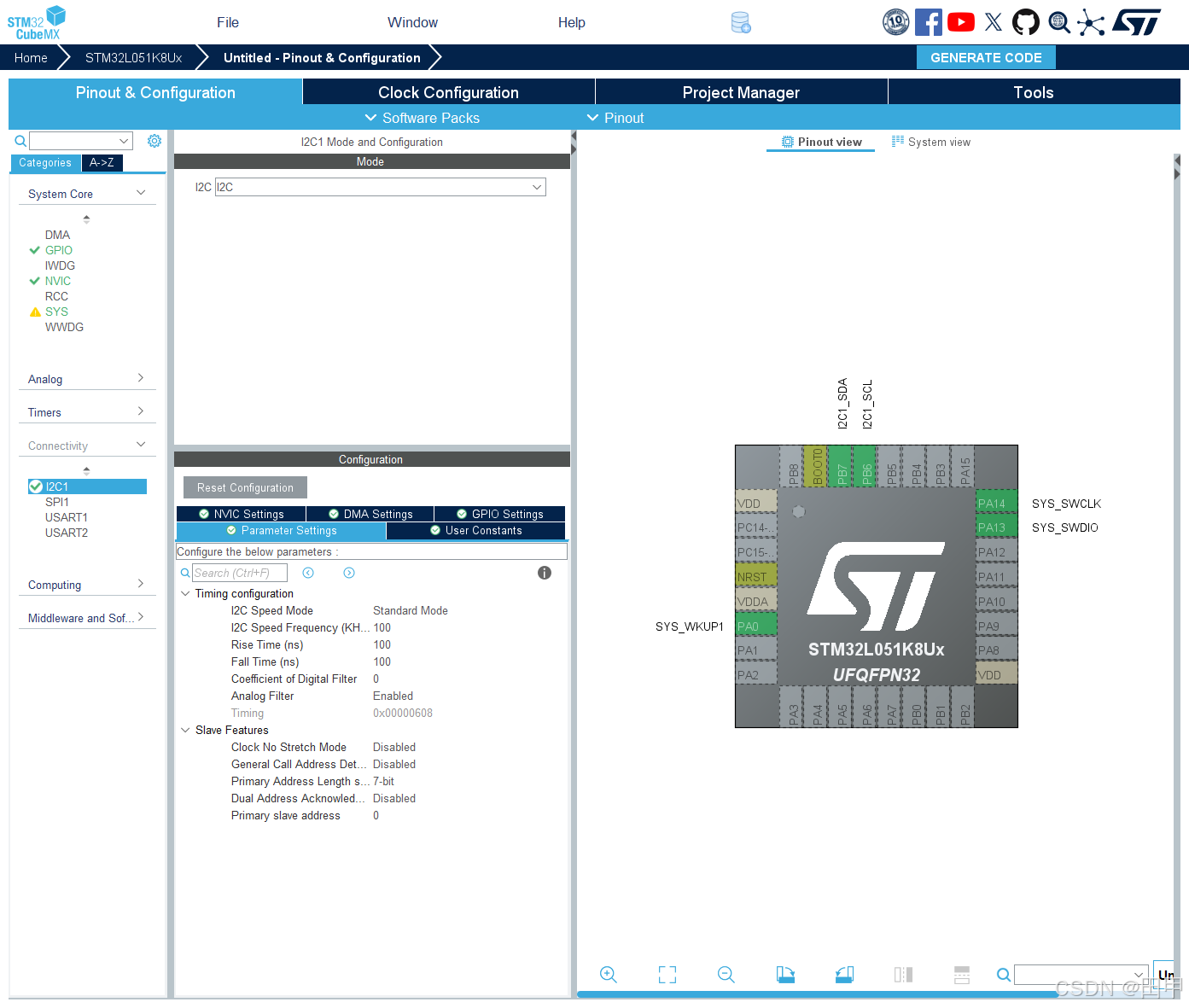Zoom out of the pinout view

pos(726,975)
